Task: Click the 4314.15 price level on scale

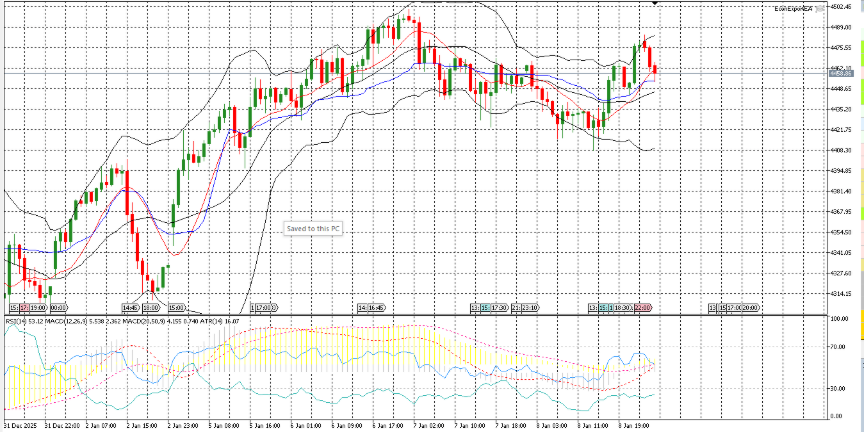Action: click(x=840, y=294)
